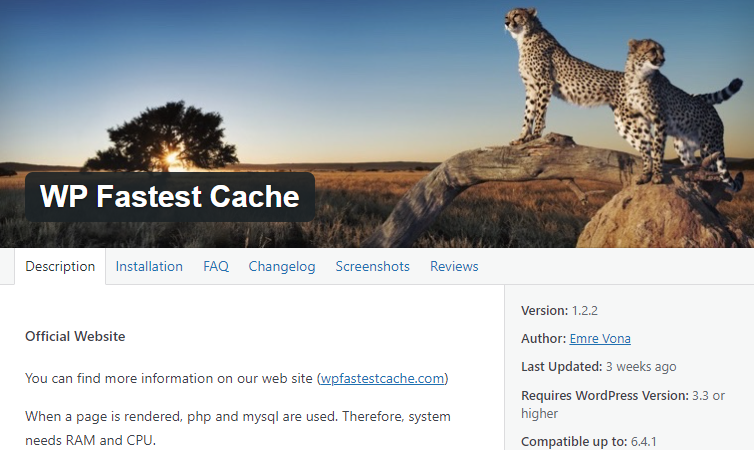Click the Last Updated: 3 weeks ago text
The image size is (754, 450).
[599, 367]
